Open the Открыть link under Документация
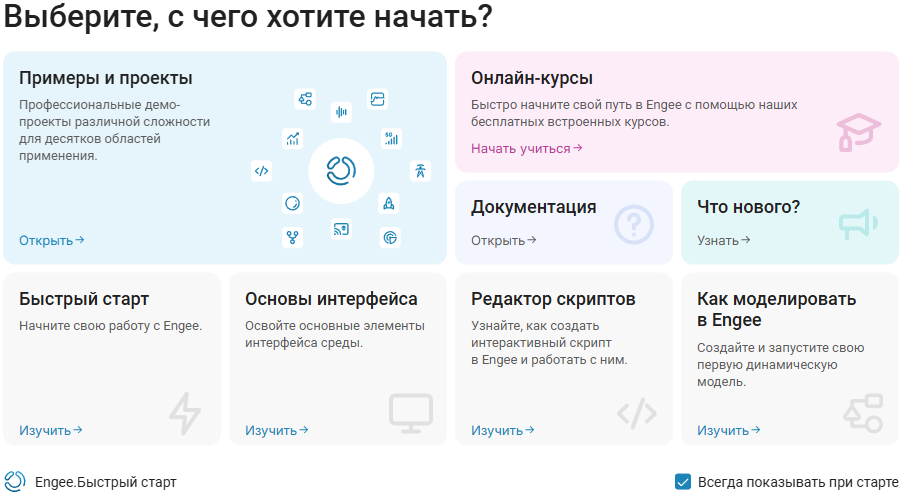Viewport: 902px width, 495px height. point(503,241)
